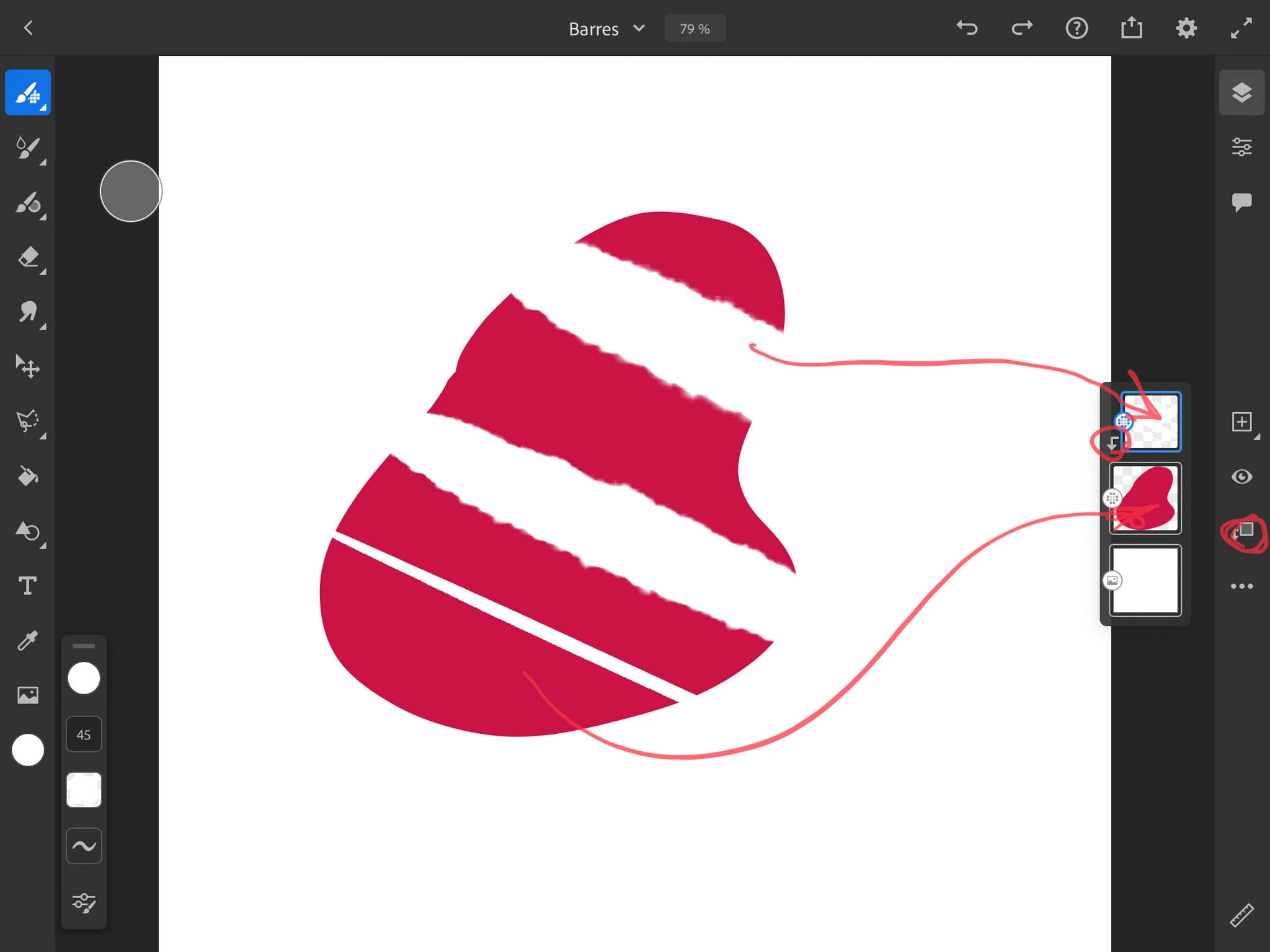This screenshot has width=1270, height=952.
Task: Tap the brush size value 45
Action: [x=84, y=734]
